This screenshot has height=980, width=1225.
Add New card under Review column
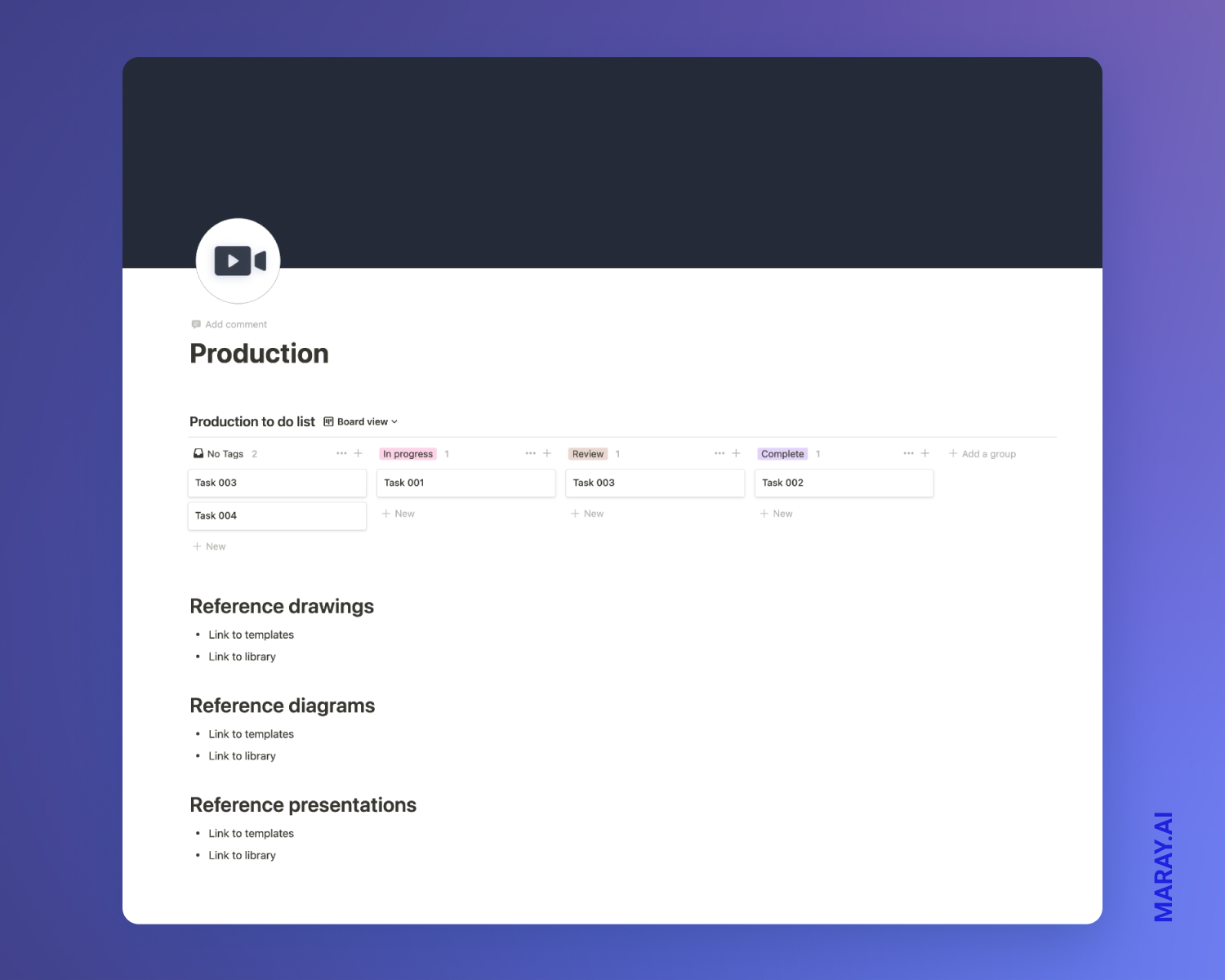pyautogui.click(x=587, y=514)
